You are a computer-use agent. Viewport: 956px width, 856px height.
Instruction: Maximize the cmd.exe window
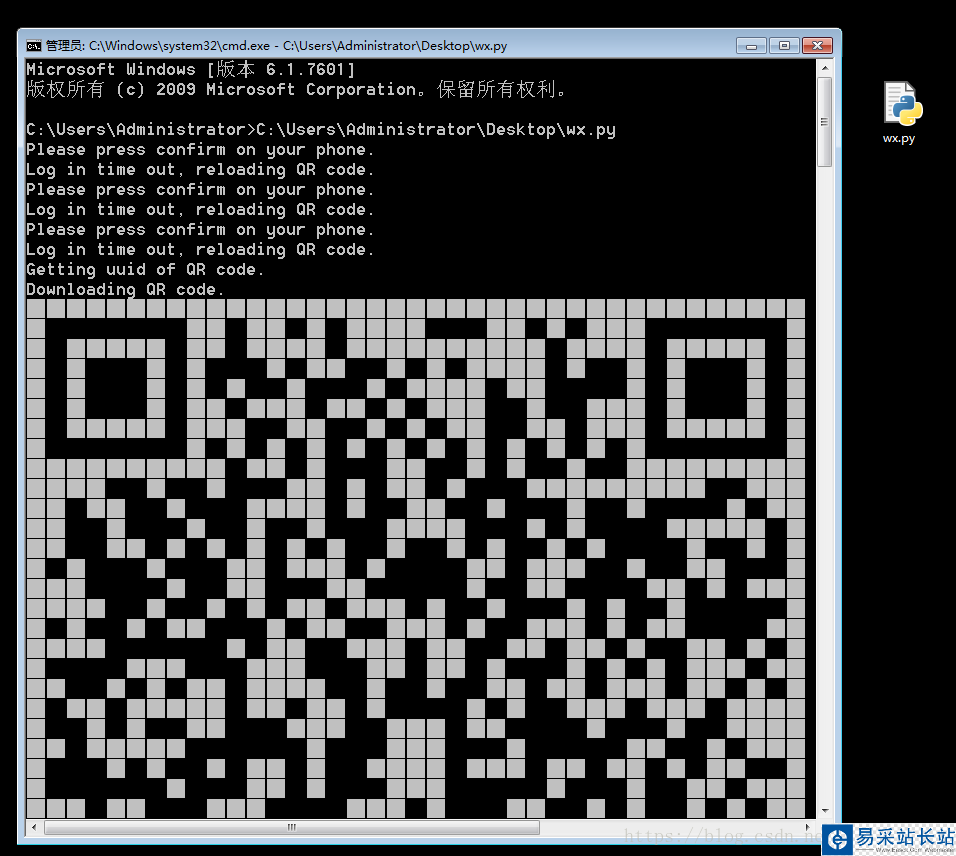(784, 46)
